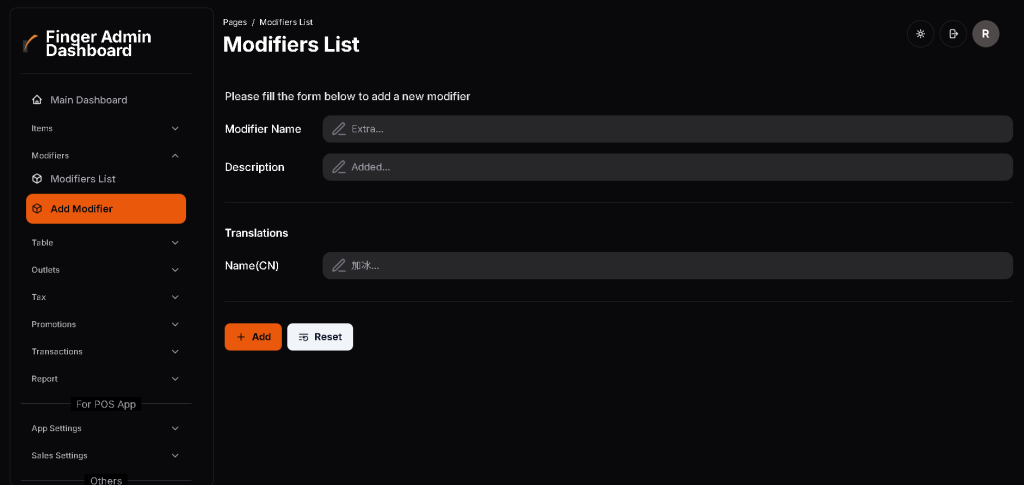The width and height of the screenshot is (1024, 485).
Task: Click the logout icon in header
Action: pyautogui.click(x=953, y=34)
